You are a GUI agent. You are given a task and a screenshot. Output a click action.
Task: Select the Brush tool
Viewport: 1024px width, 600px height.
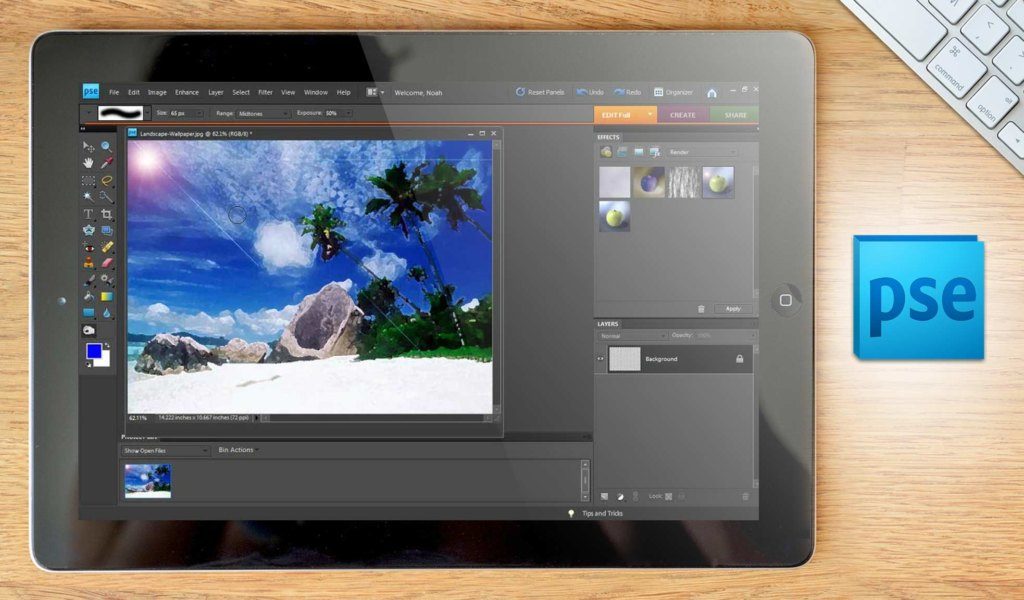(x=88, y=280)
